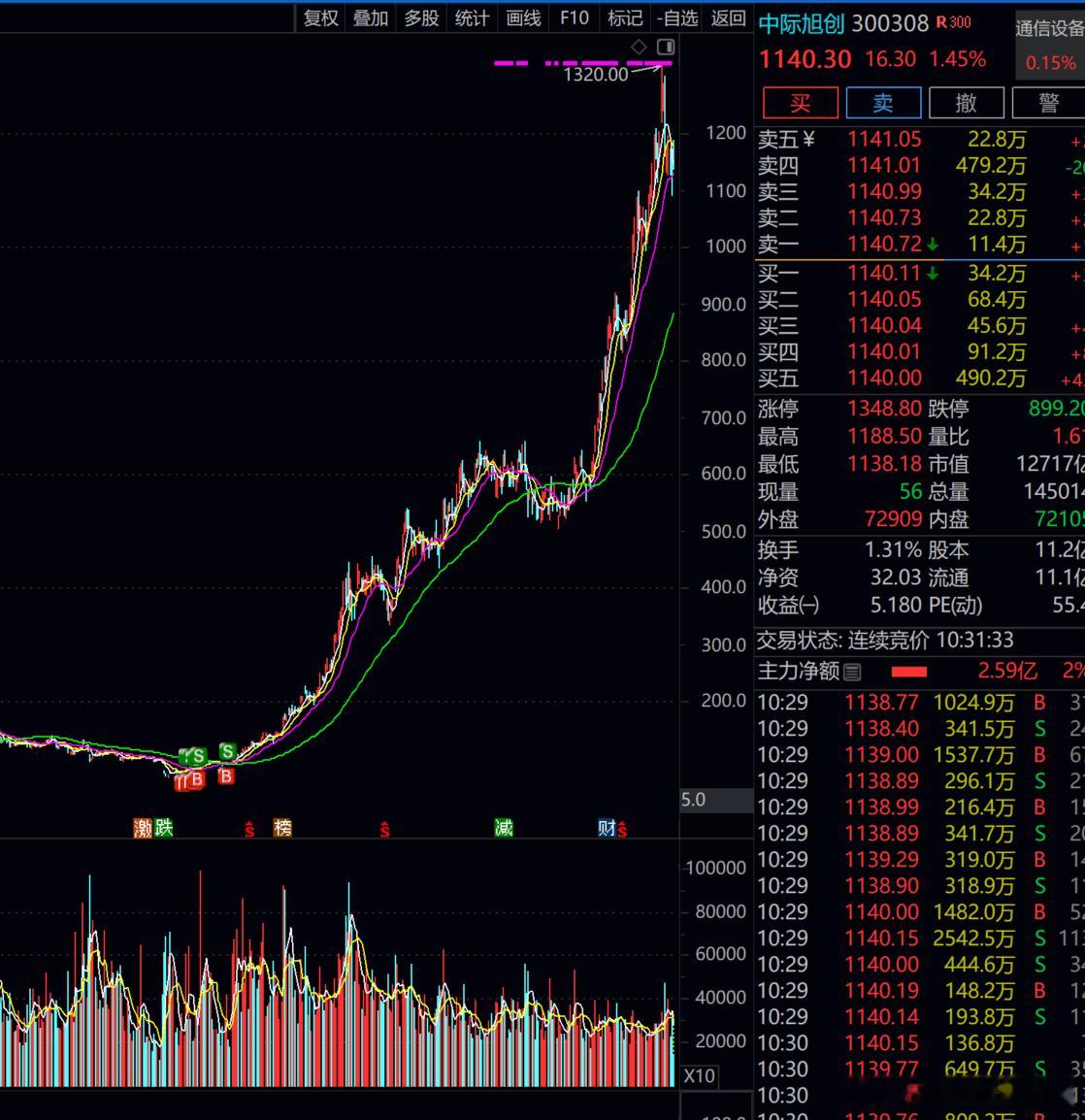
Task: Click the 100000 volume axis label
Action: pyautogui.click(x=716, y=868)
